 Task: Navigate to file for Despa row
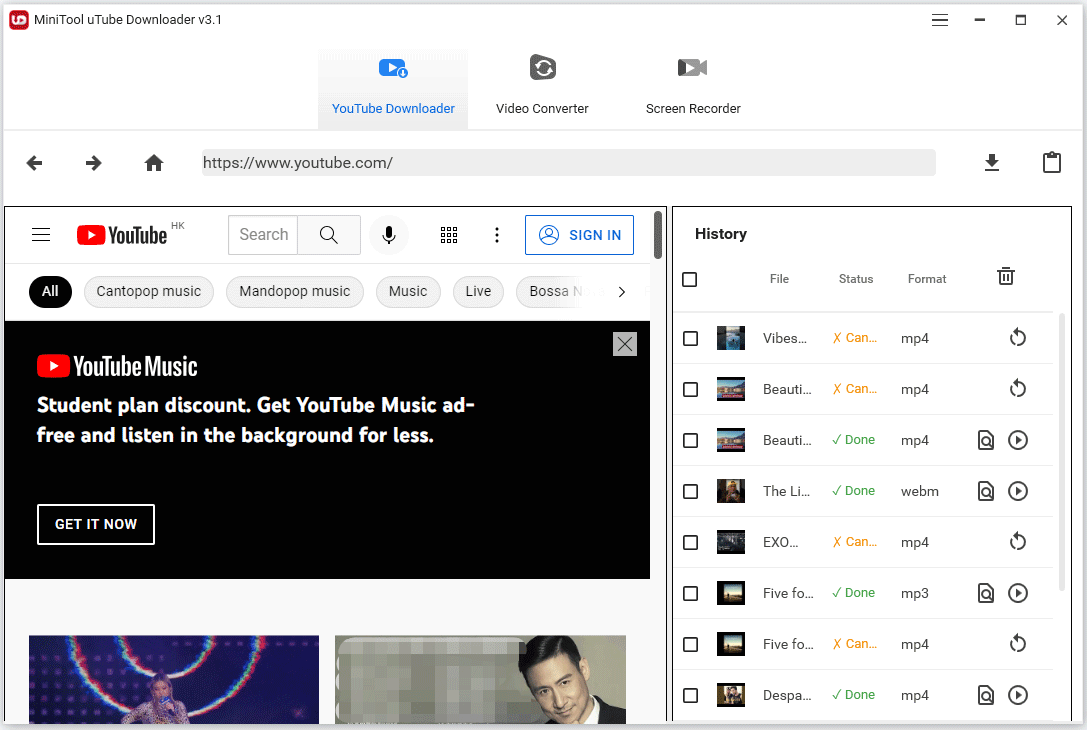click(985, 695)
